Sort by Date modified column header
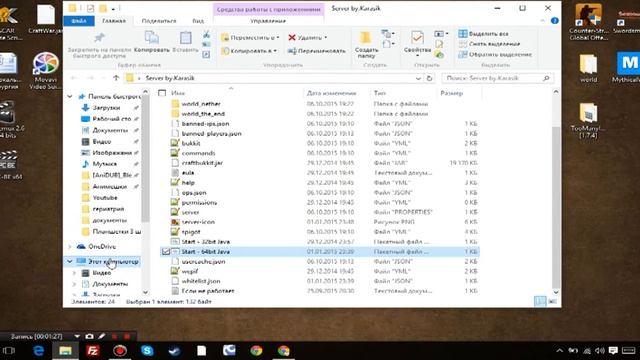640x360 pixels. pyautogui.click(x=331, y=93)
